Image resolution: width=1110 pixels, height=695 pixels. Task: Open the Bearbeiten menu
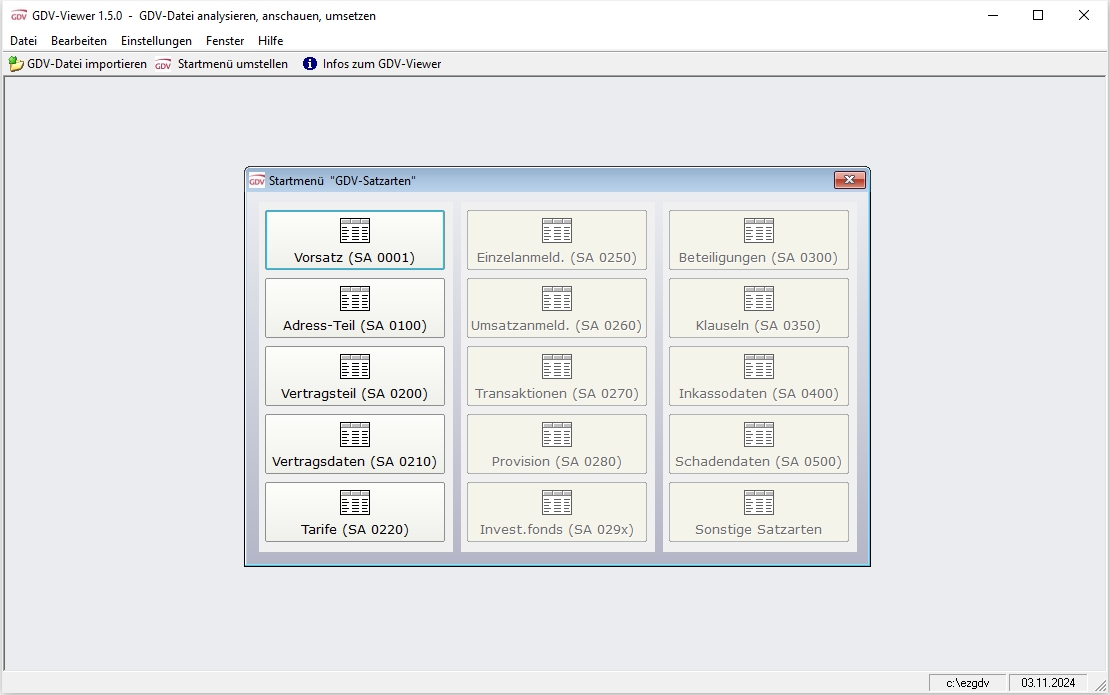click(x=79, y=41)
